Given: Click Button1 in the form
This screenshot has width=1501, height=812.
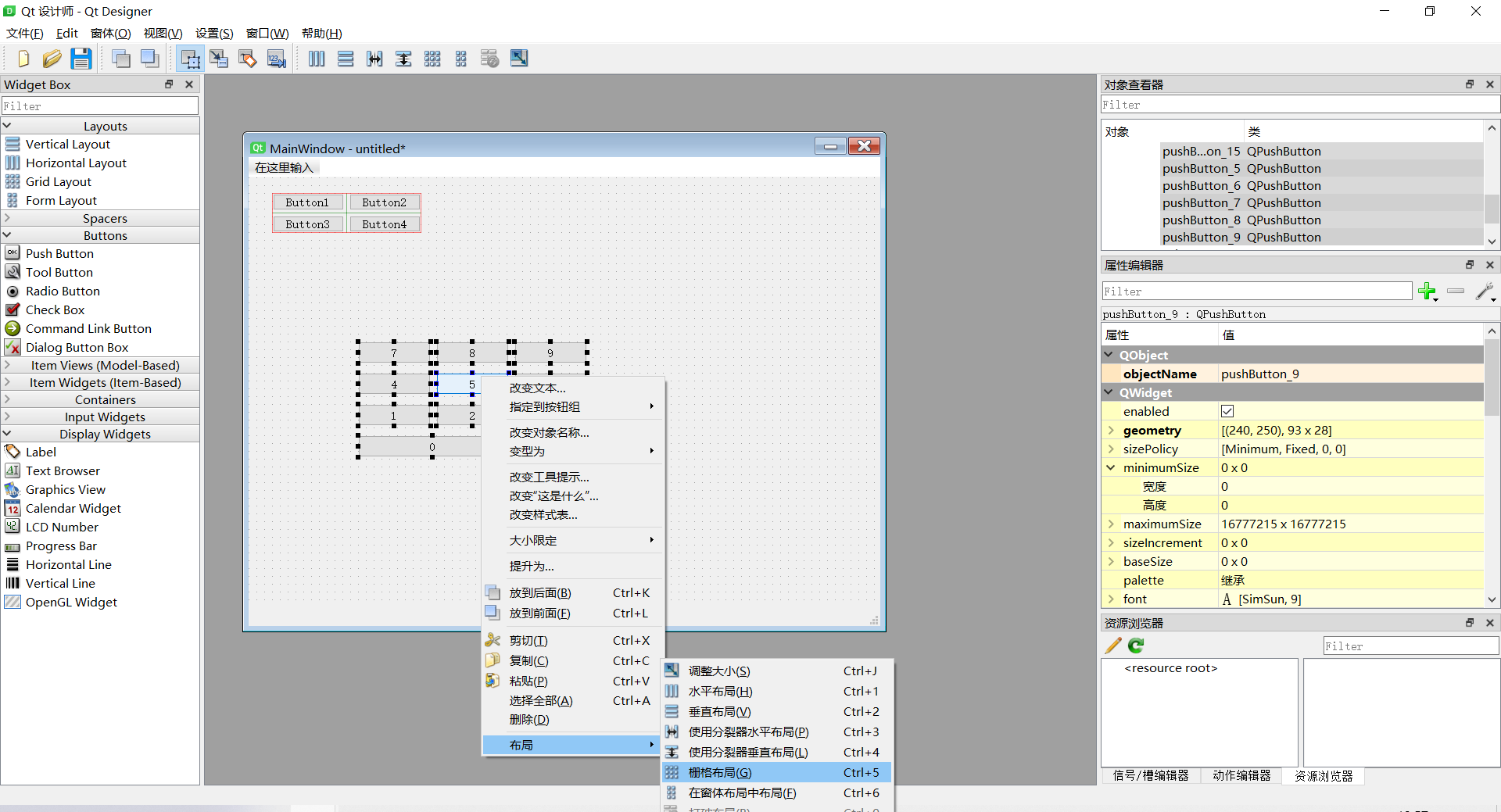Looking at the screenshot, I should (308, 202).
